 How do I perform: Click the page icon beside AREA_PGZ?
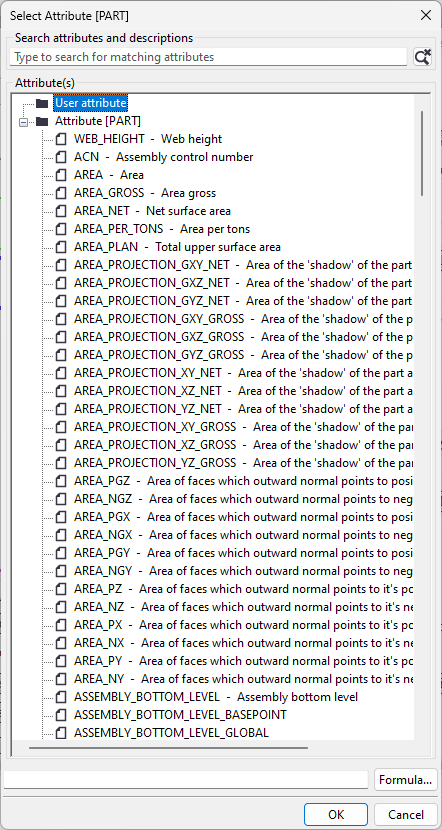[x=61, y=481]
